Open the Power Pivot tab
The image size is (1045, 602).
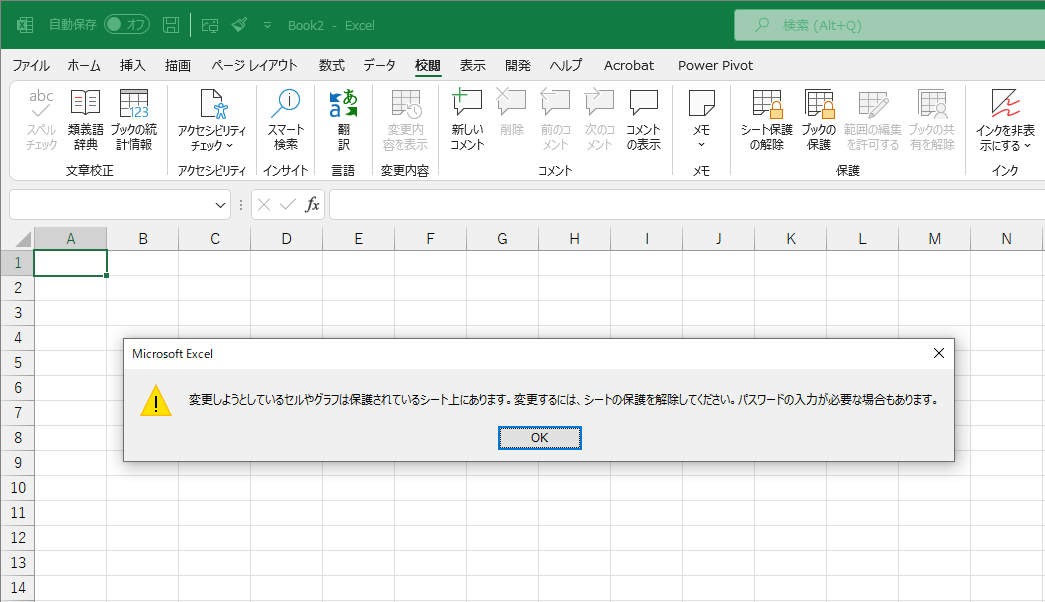coord(716,65)
